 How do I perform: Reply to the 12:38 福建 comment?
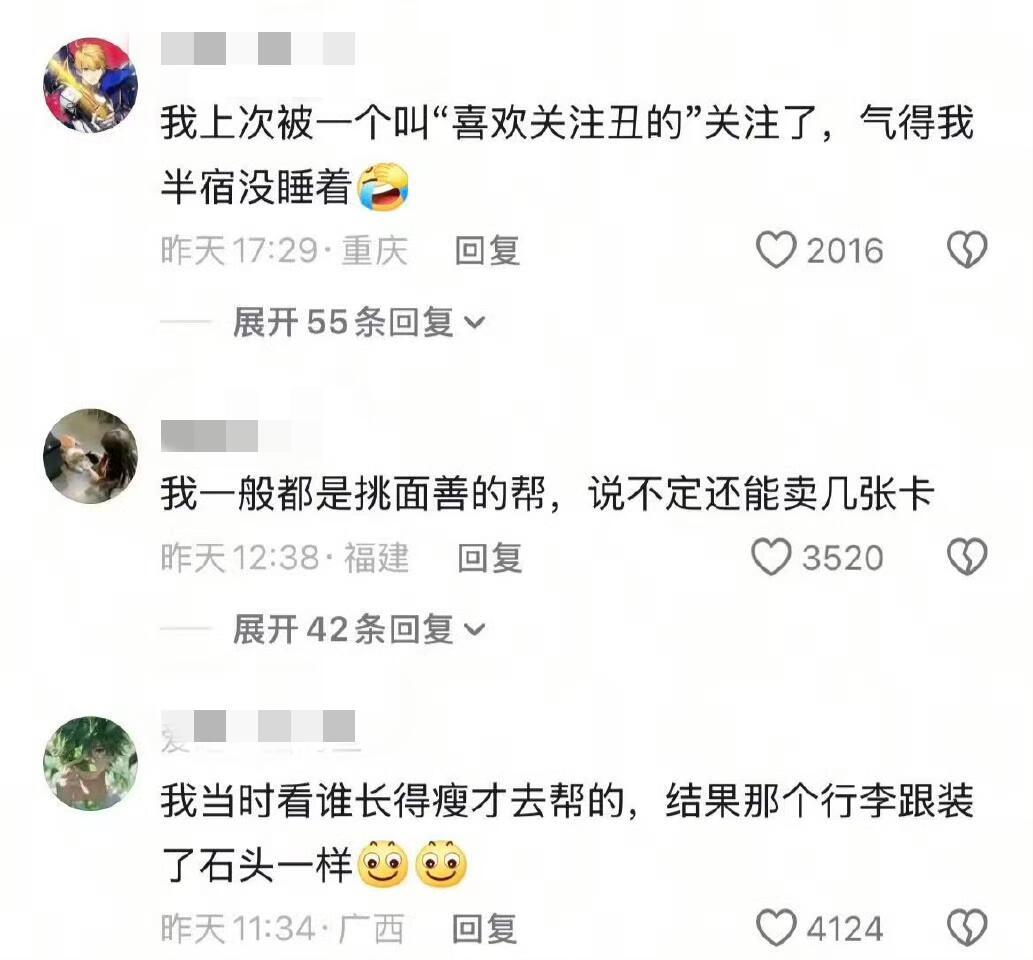489,558
